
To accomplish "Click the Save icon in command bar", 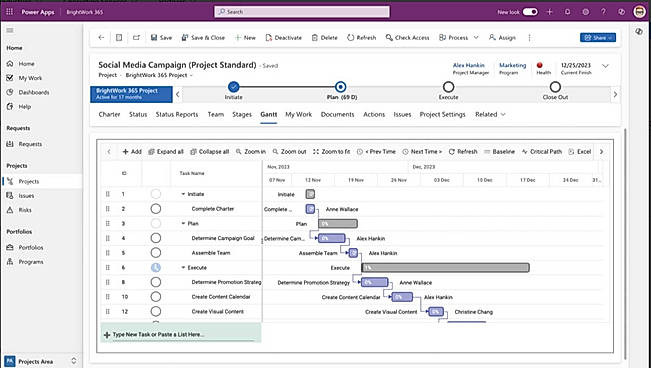I will coord(154,37).
